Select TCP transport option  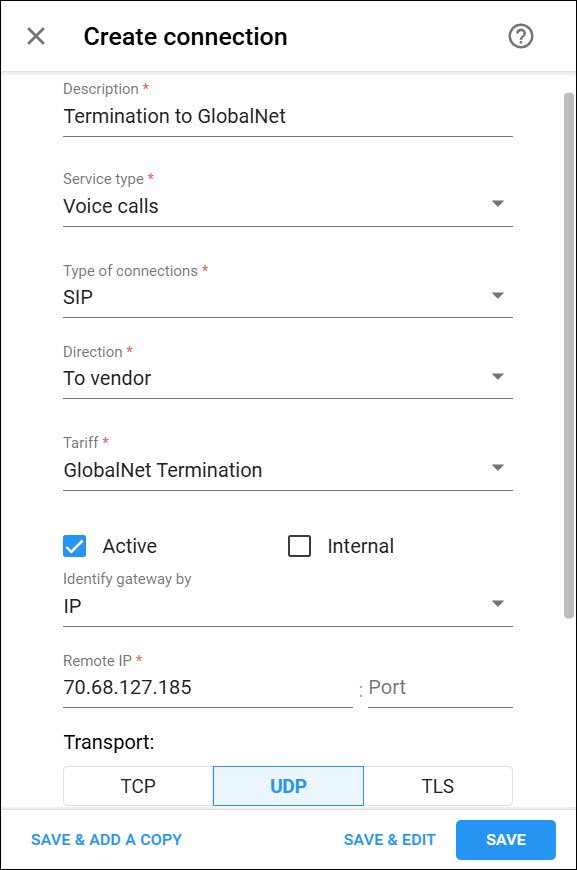click(138, 786)
